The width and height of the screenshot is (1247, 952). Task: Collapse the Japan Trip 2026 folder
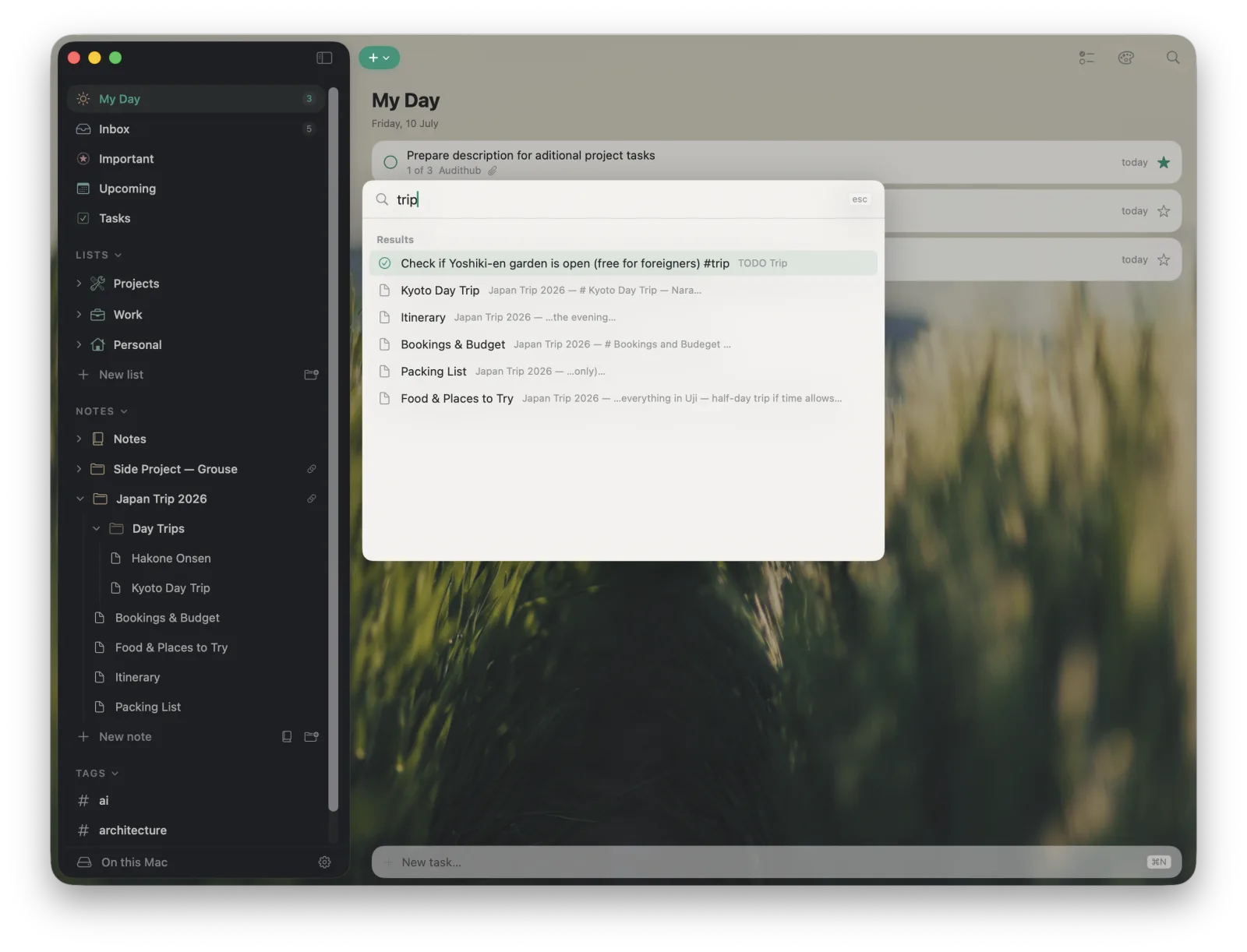tap(79, 499)
